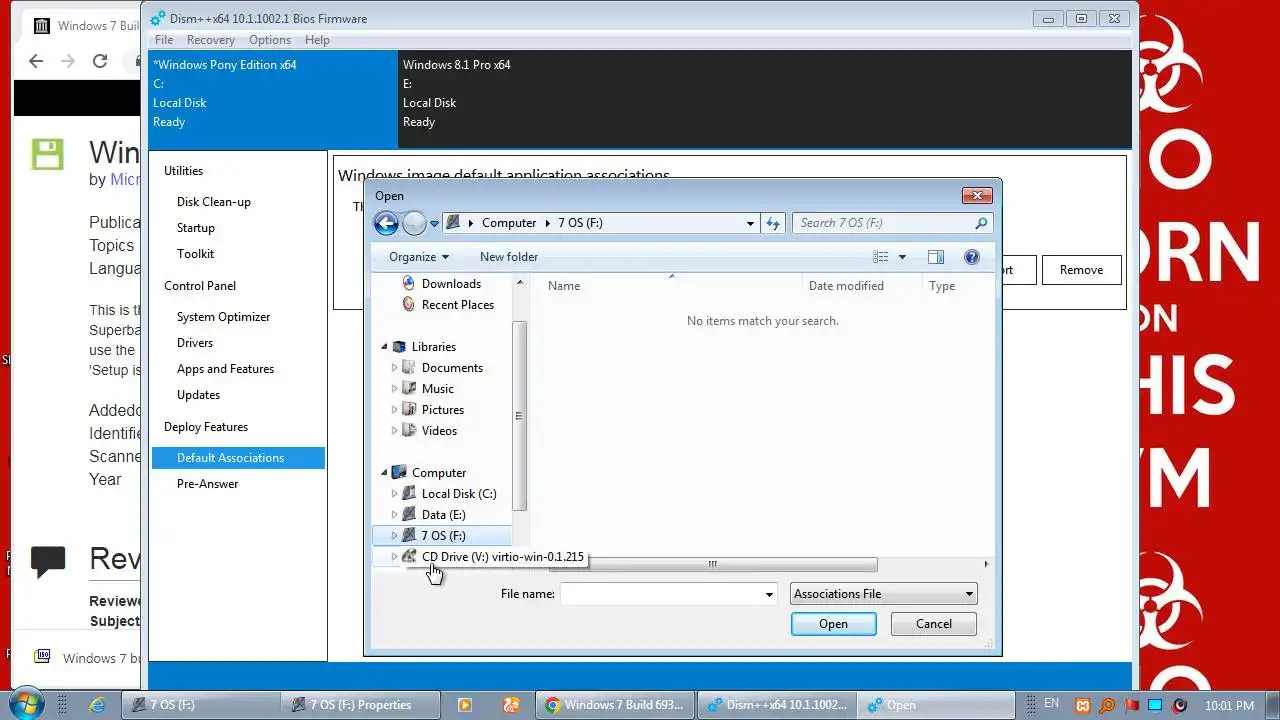Click the Cancel button in the dialog
This screenshot has height=720, width=1280.
click(x=934, y=624)
